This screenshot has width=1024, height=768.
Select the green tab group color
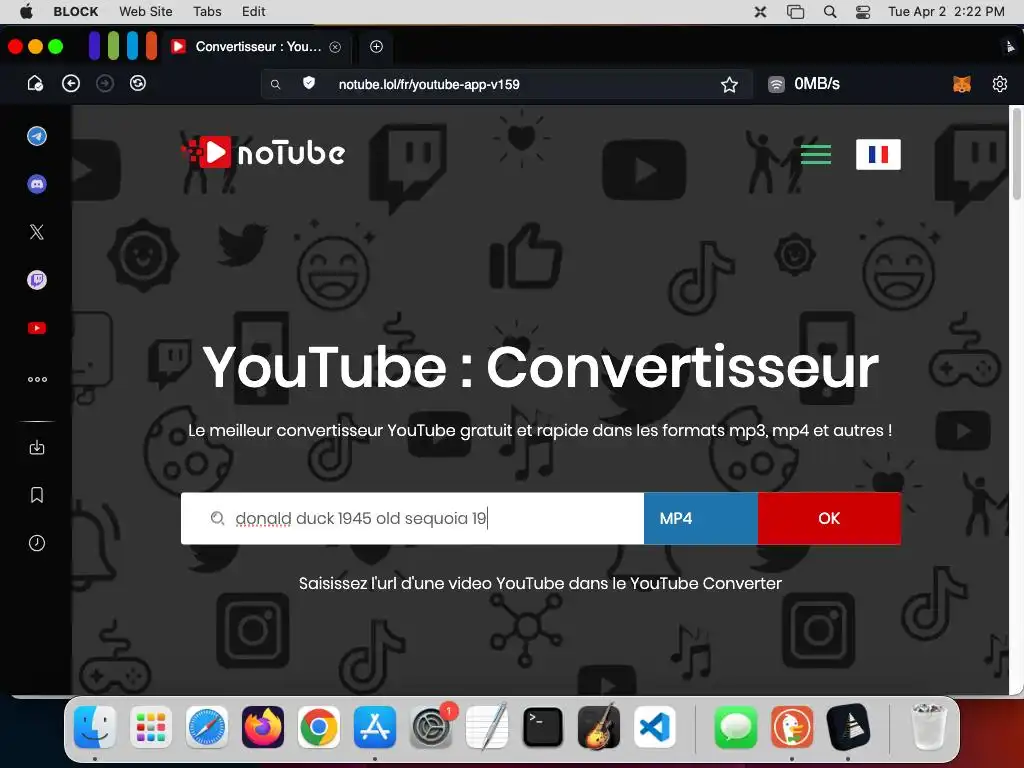tap(114, 46)
